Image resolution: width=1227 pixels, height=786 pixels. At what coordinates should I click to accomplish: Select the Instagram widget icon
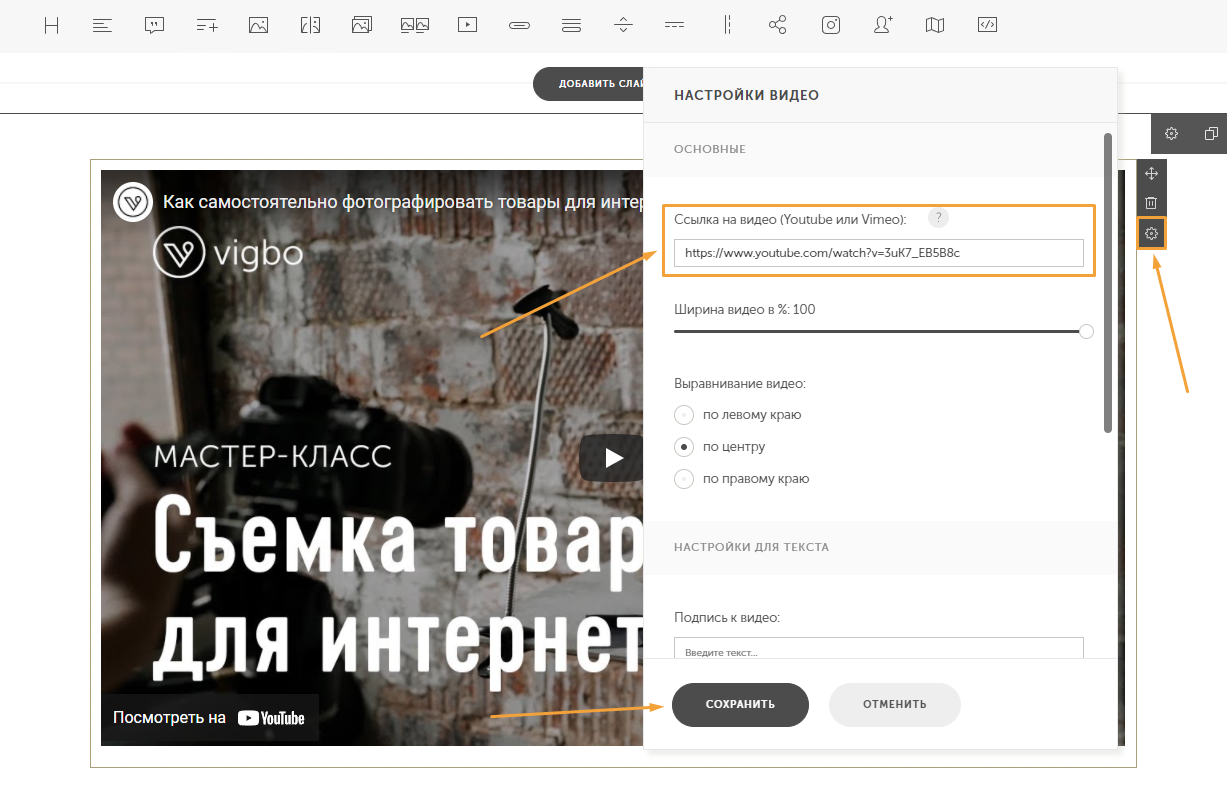tap(831, 26)
